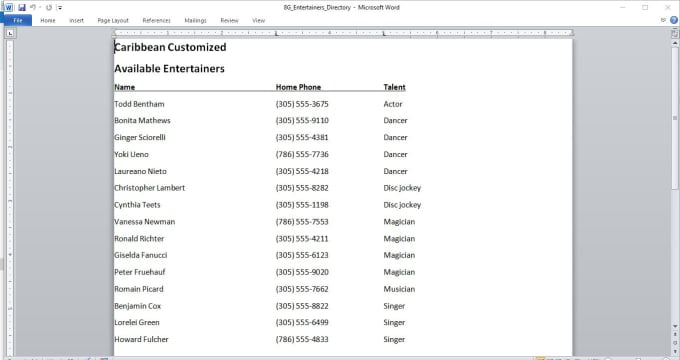Click 'Magician' in Peter Fruehauf's row
Viewport: 680px width, 360px height.
[x=399, y=272]
